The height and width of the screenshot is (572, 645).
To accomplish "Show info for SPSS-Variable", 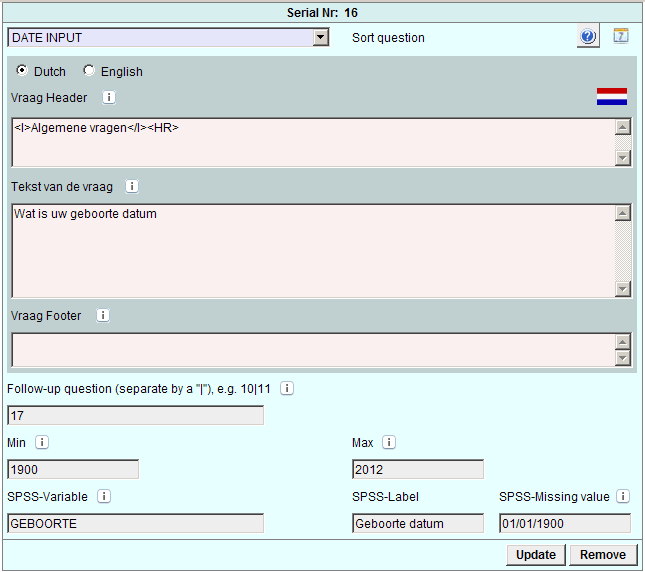I will tap(104, 496).
